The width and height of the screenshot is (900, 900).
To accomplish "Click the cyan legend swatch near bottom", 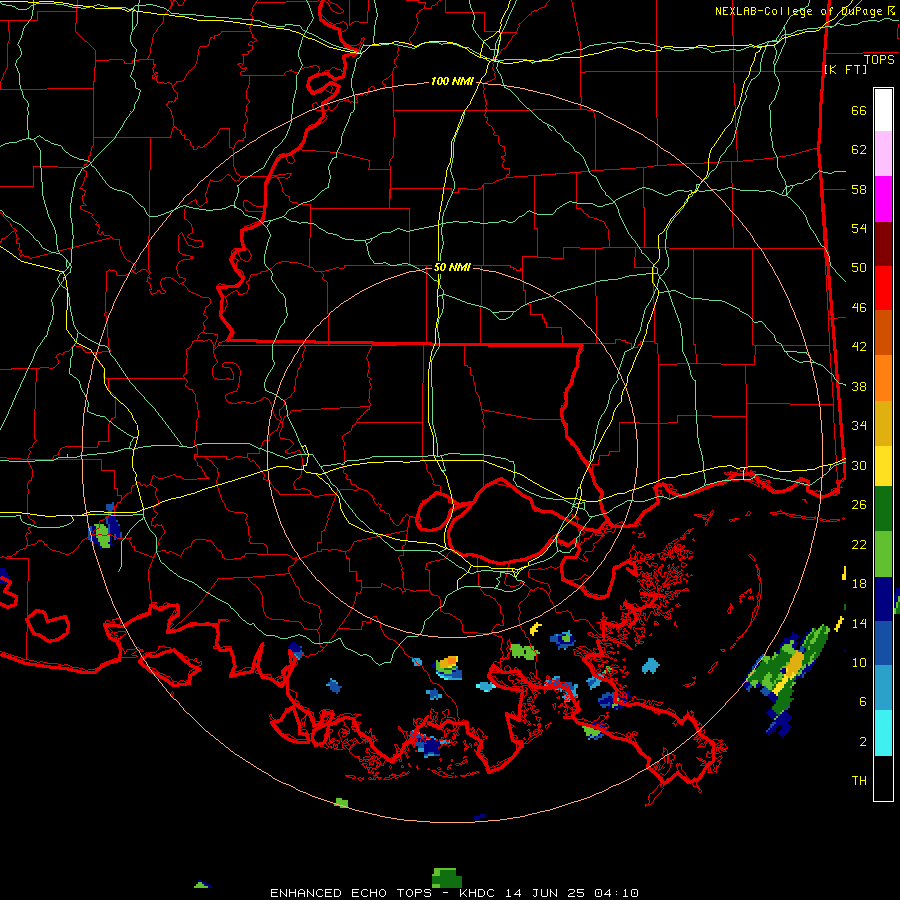I will [x=883, y=733].
